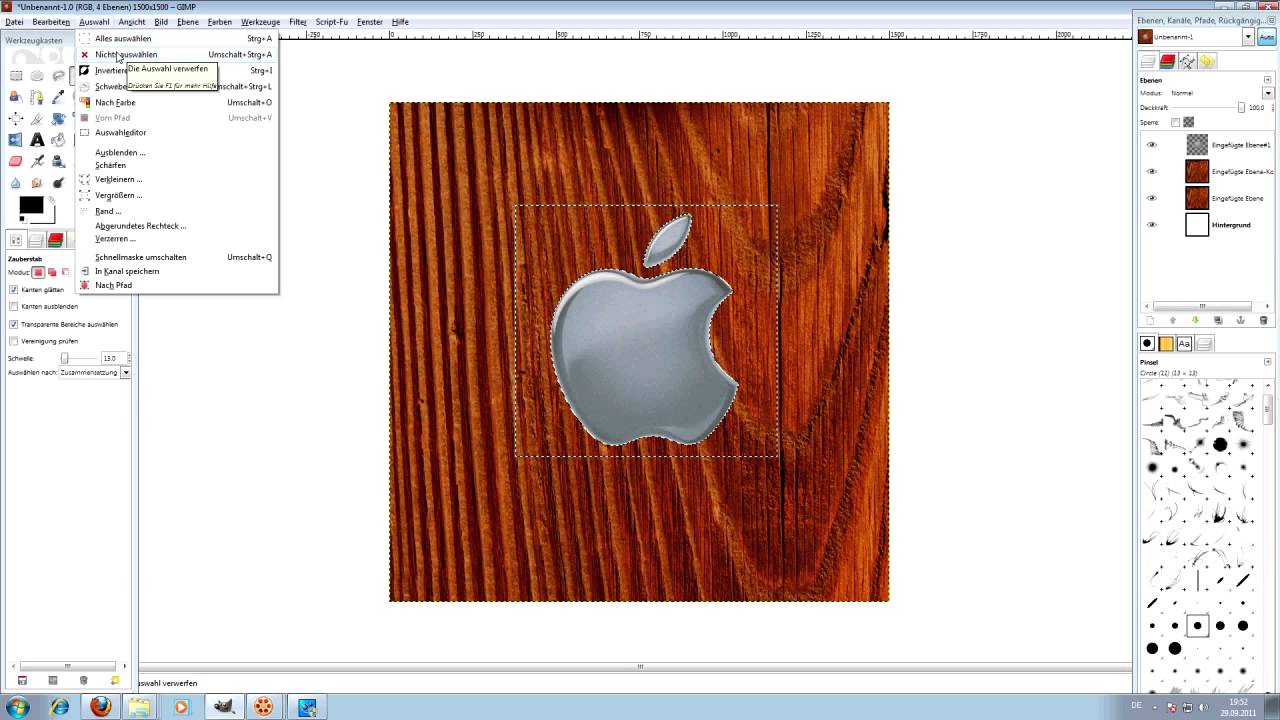Lower the layer with green down arrow
Image resolution: width=1280 pixels, height=720 pixels.
[1195, 320]
